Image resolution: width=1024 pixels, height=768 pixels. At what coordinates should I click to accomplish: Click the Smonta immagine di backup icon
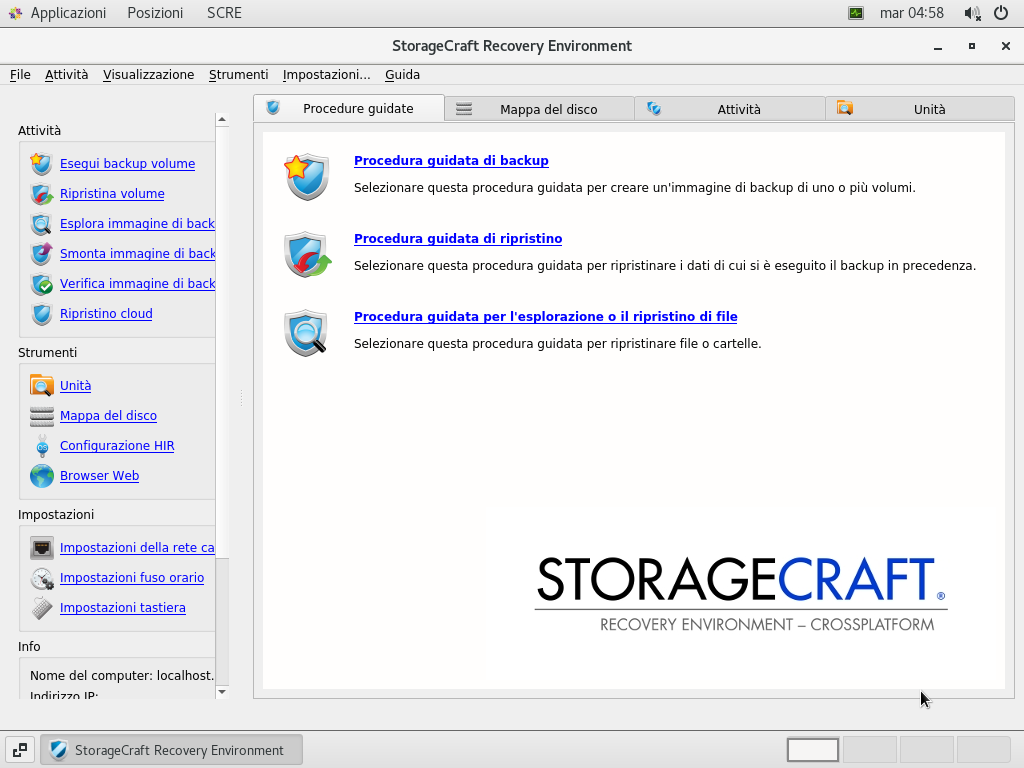coord(41,253)
